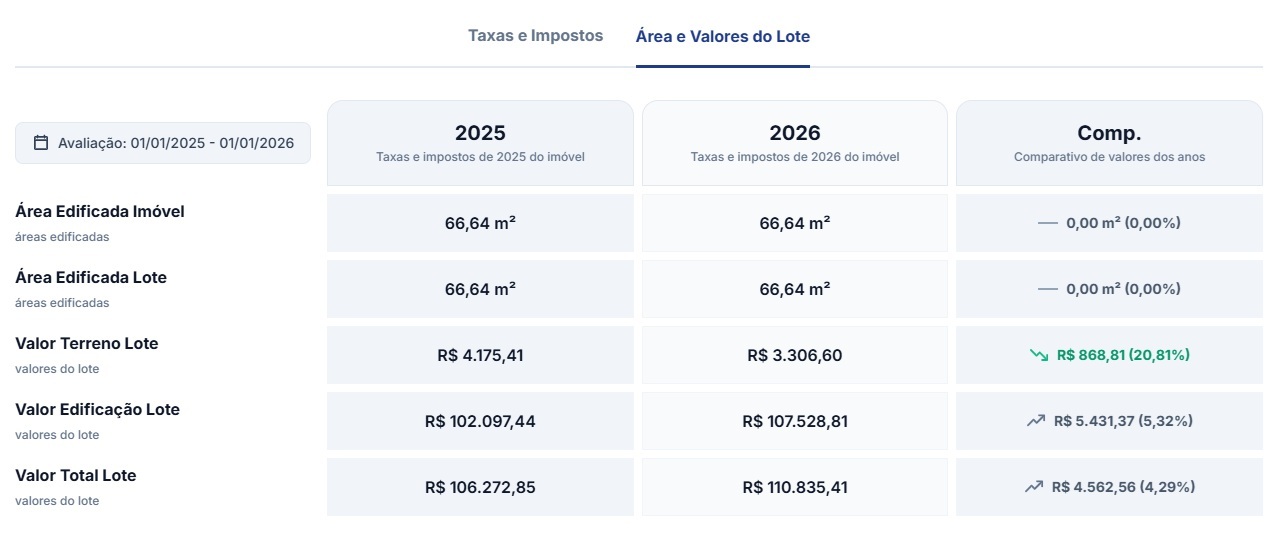Click the 2026 total R$ 110.835,41 cell

pyautogui.click(x=794, y=487)
